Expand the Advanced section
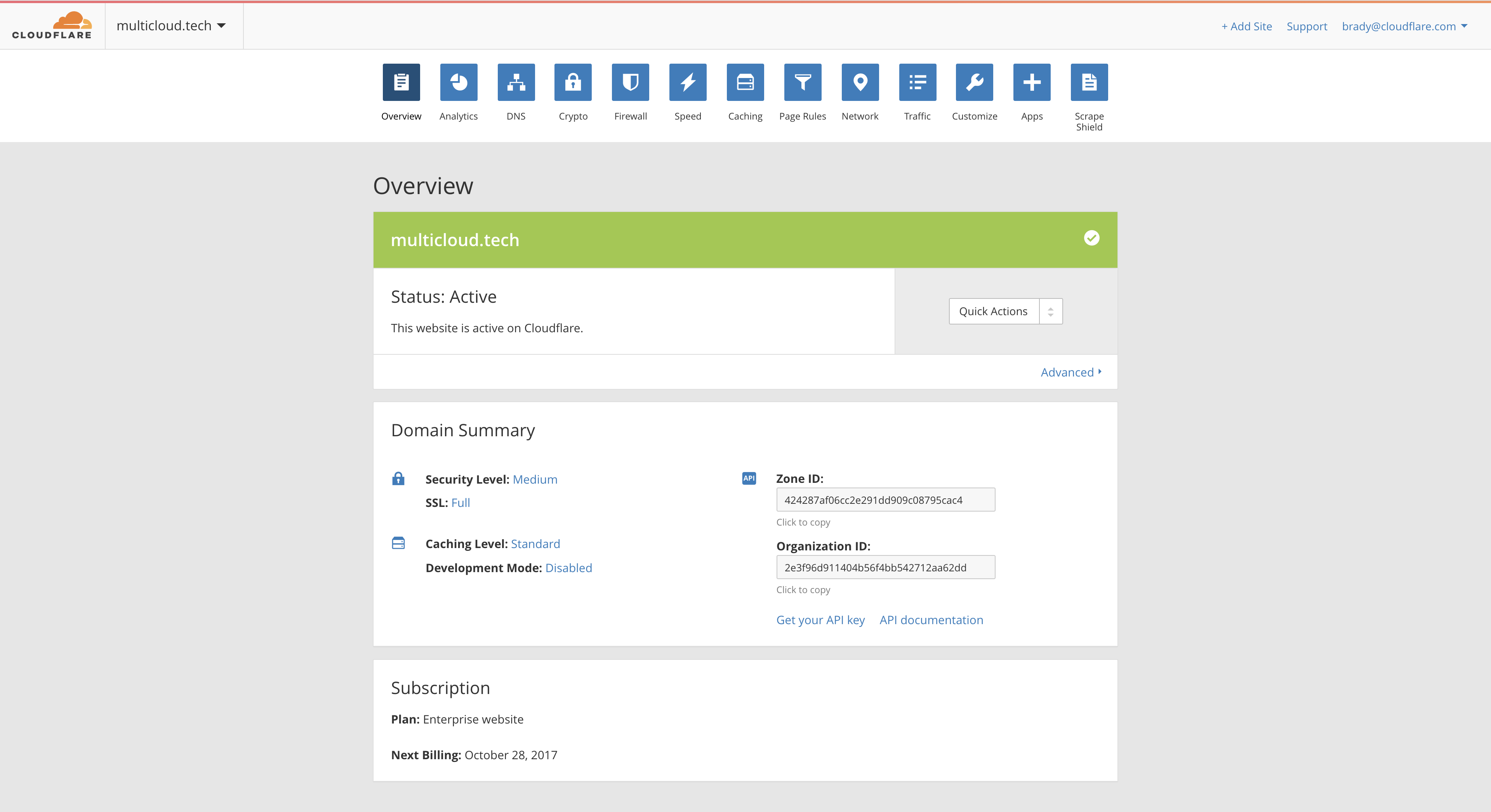Screen dimensions: 1491x812 click(1069, 371)
